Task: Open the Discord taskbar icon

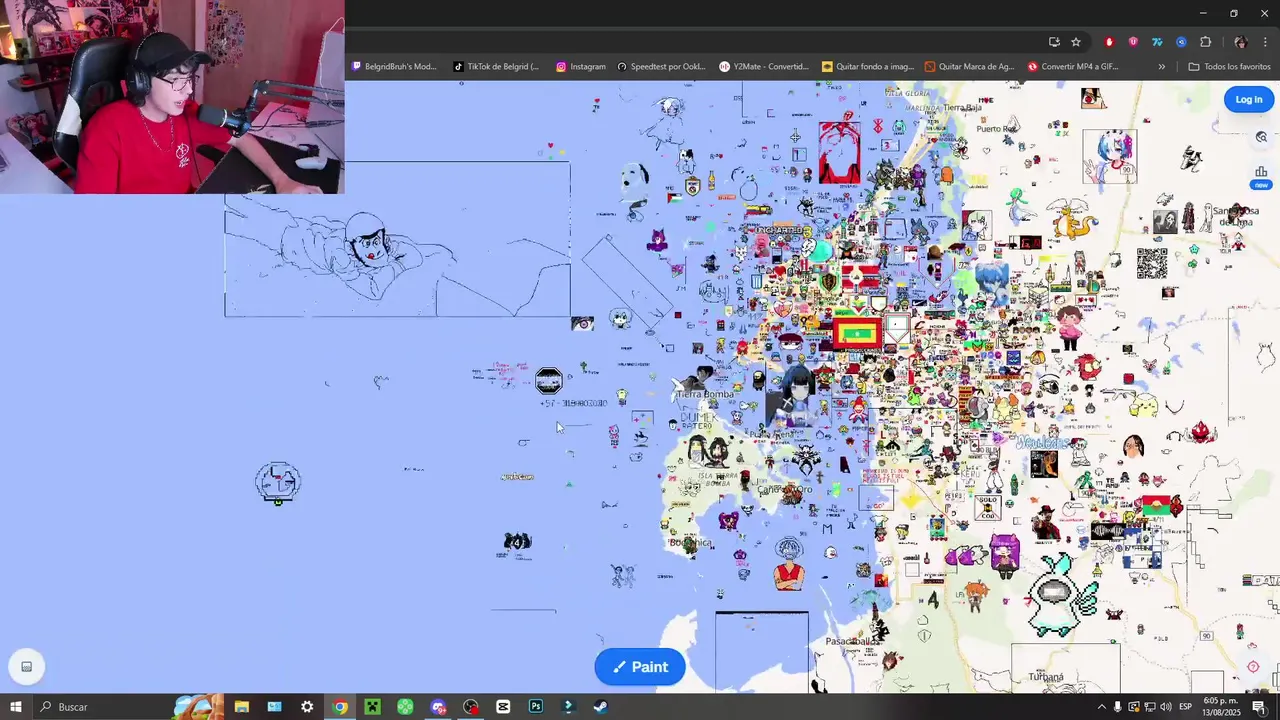Action: (438, 707)
